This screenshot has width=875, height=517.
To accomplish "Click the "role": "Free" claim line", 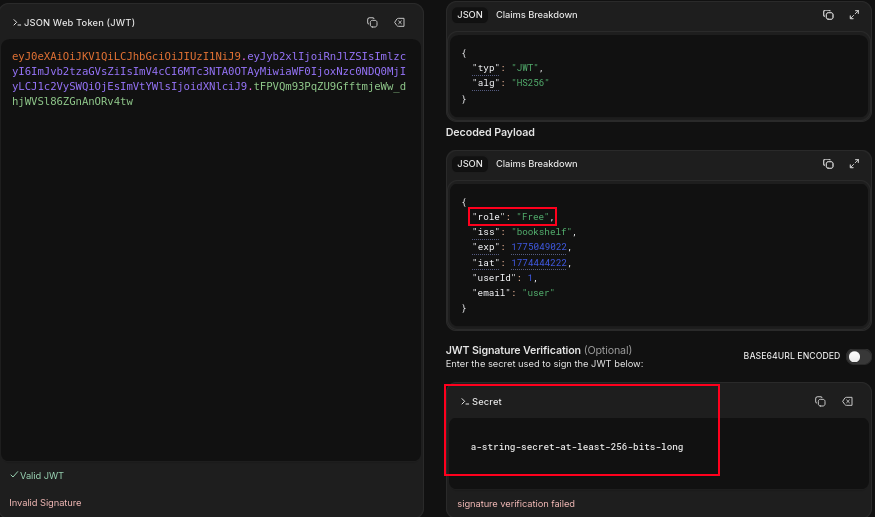I will 512,216.
